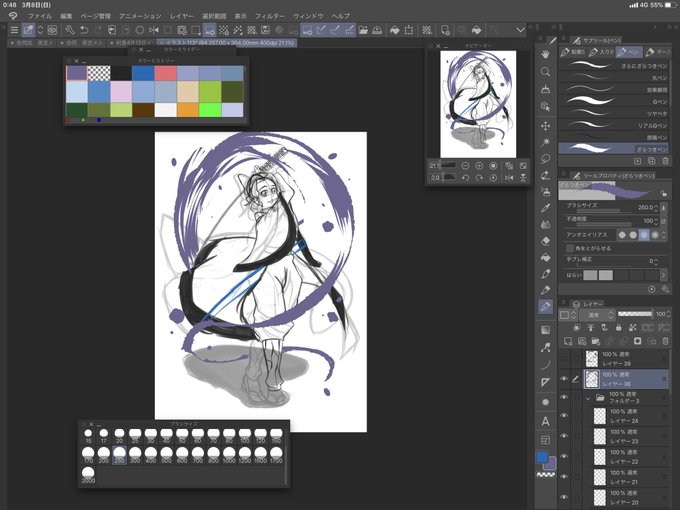This screenshot has width=680, height=510.
Task: Click the Flip horizontal icon in command bar
Action: (x=154, y=30)
